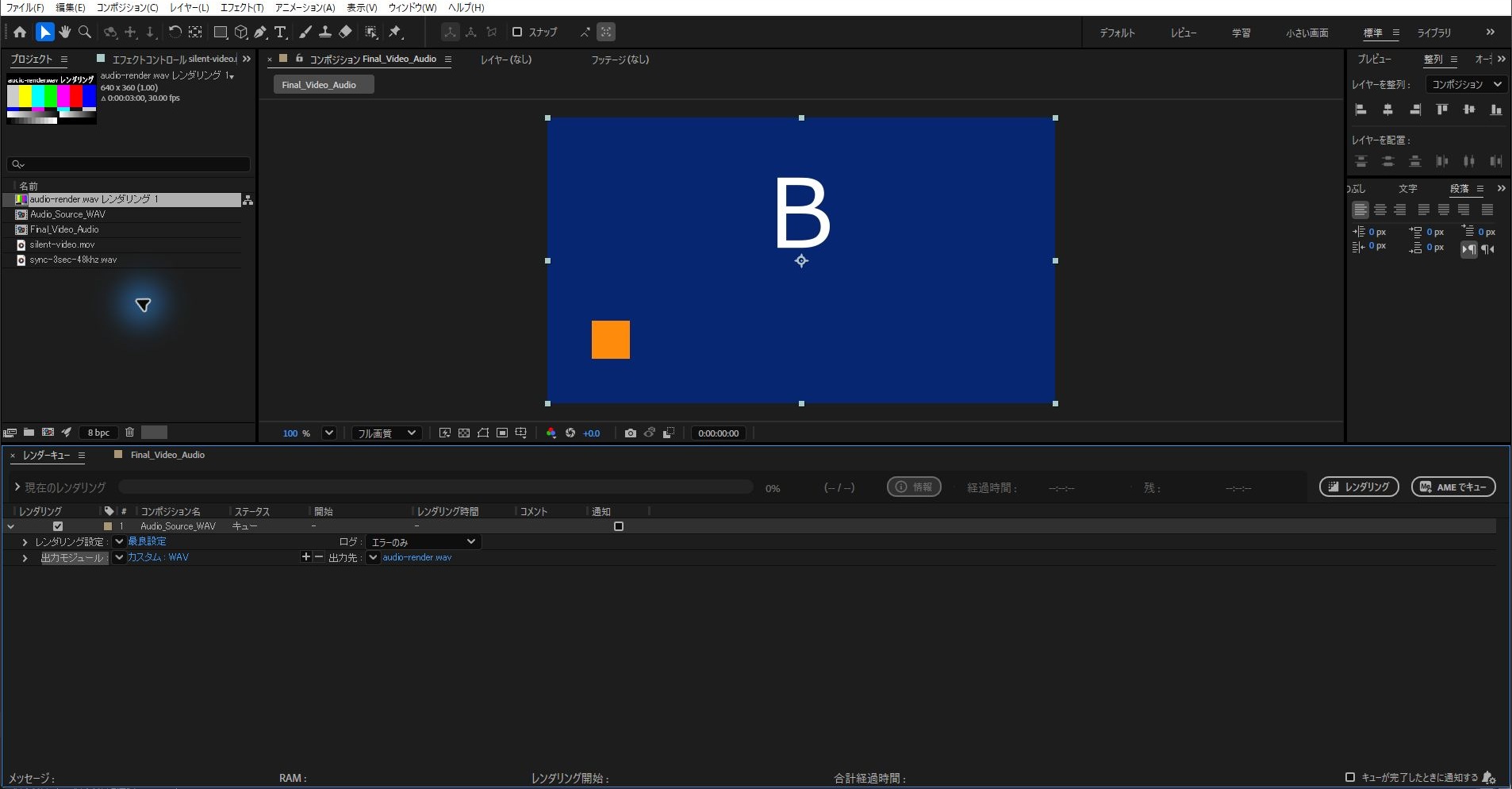1512x789 pixels.
Task: Click the AME でキュー button
Action: tap(1453, 487)
